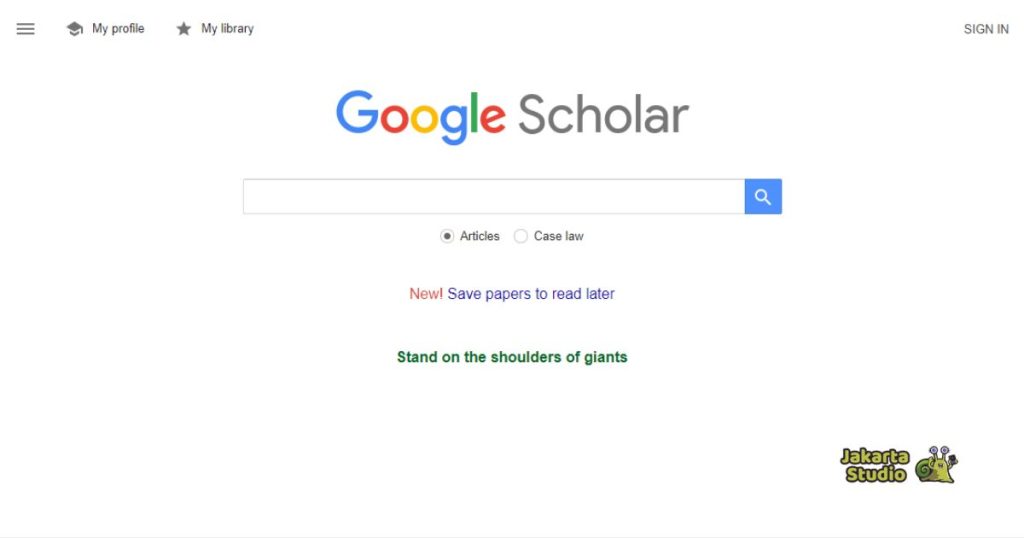1024x538 pixels.
Task: Click the Jakarta Studio snail mascot
Action: click(936, 465)
